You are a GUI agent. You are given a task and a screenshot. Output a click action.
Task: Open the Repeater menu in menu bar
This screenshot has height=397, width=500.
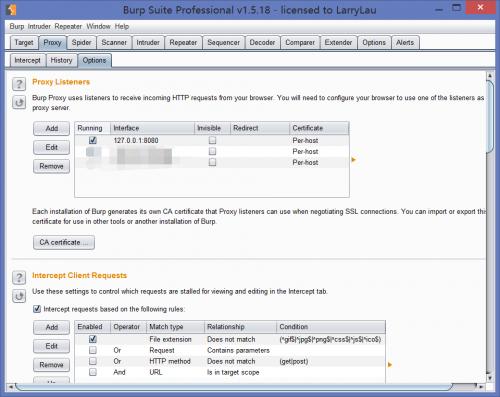[68, 26]
